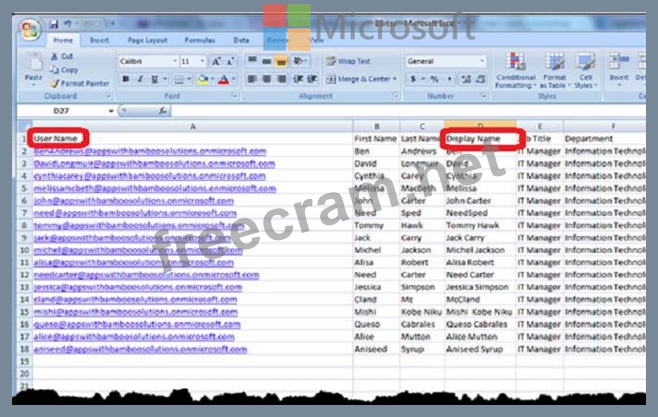
Task: Increase font size with grow font icon
Action: (216, 62)
